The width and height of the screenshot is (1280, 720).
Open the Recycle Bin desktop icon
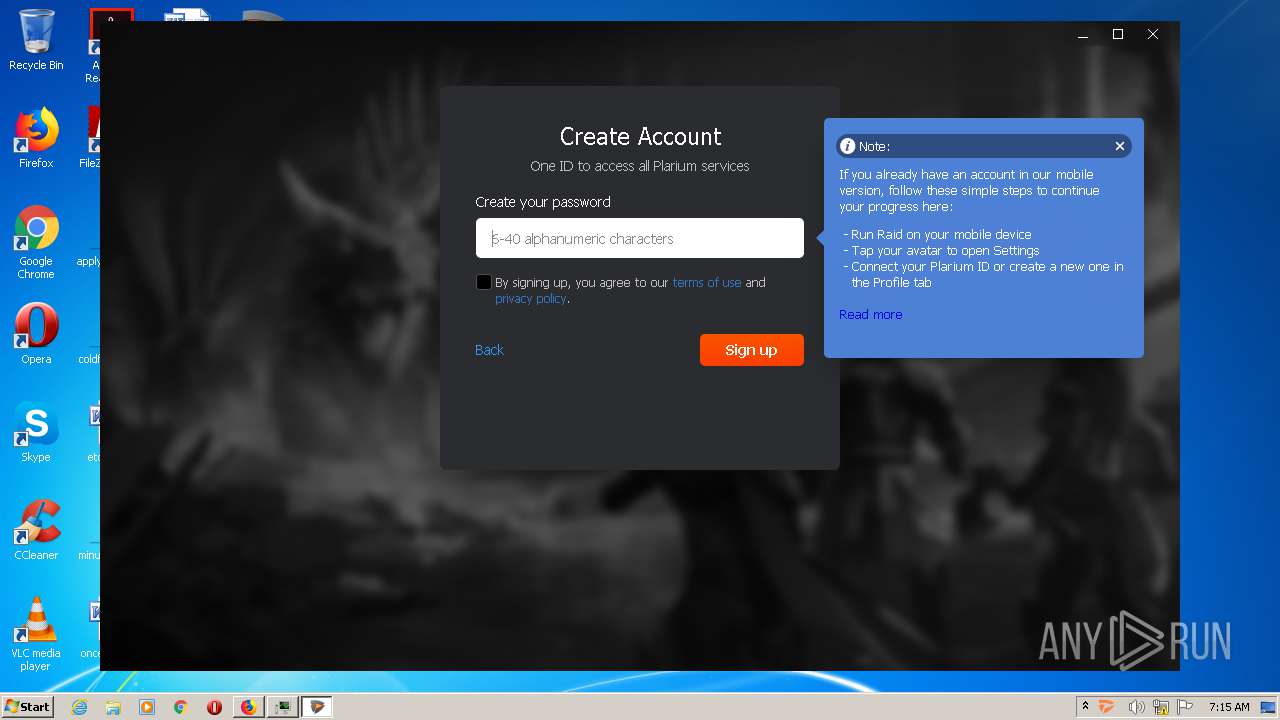36,40
